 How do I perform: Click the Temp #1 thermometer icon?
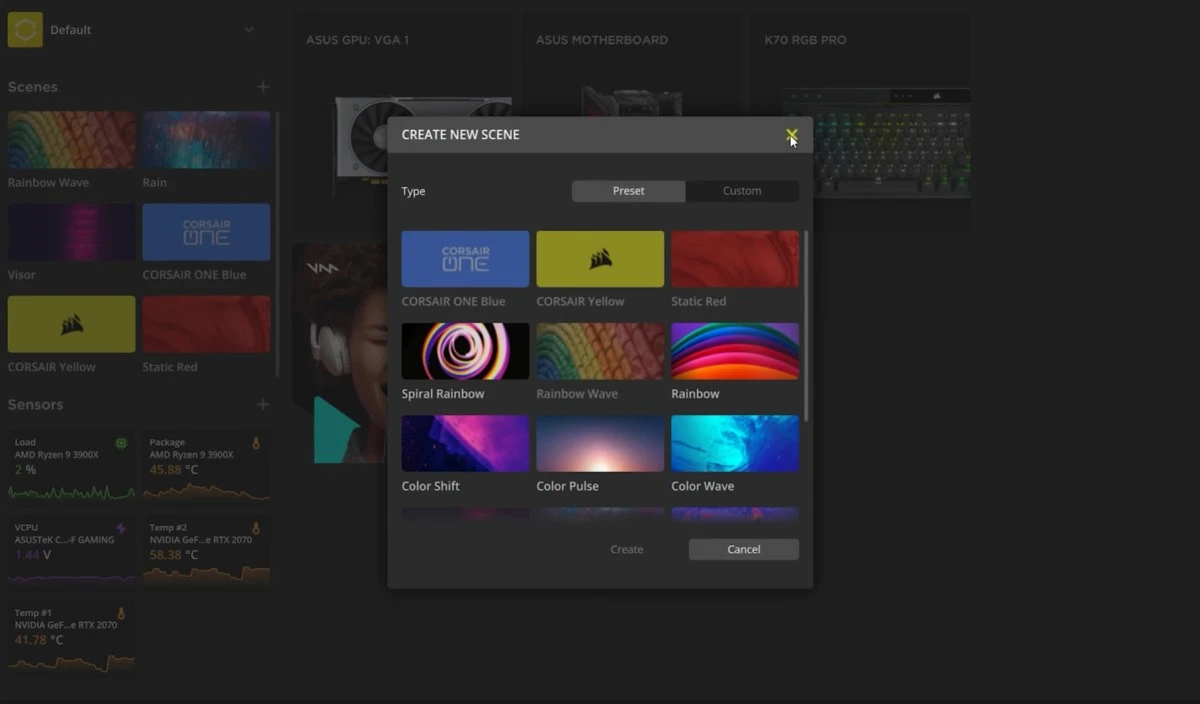tap(121, 613)
